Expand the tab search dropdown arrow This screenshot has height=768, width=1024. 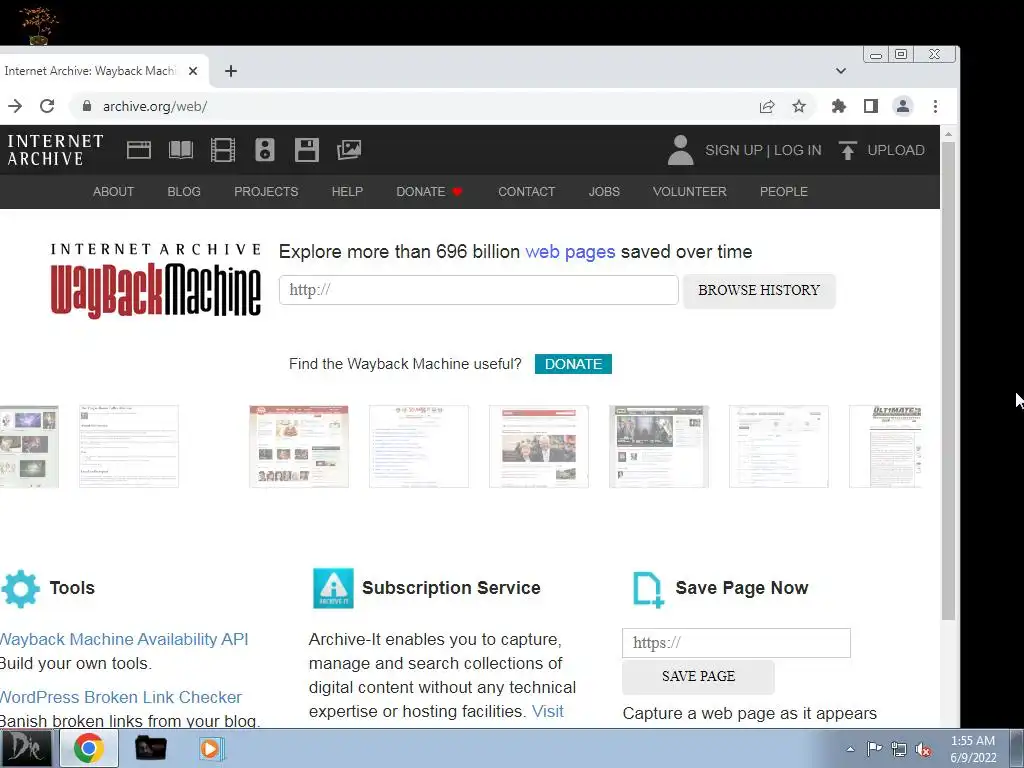click(x=840, y=71)
